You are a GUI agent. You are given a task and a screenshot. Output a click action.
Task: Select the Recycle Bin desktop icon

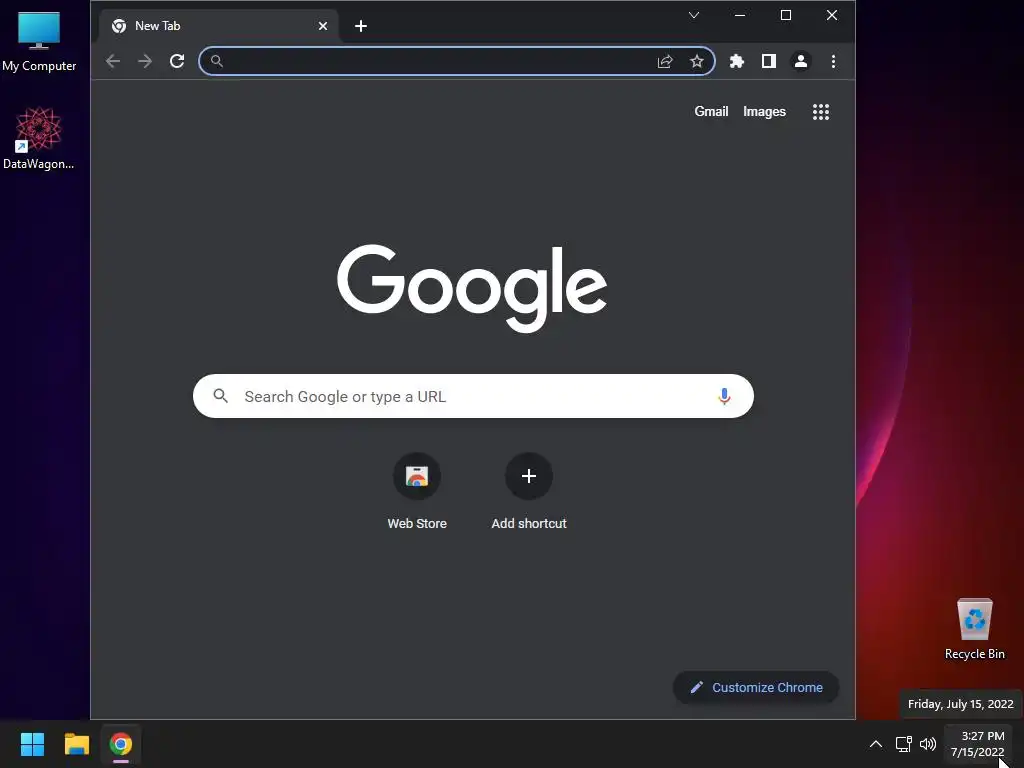(x=974, y=629)
